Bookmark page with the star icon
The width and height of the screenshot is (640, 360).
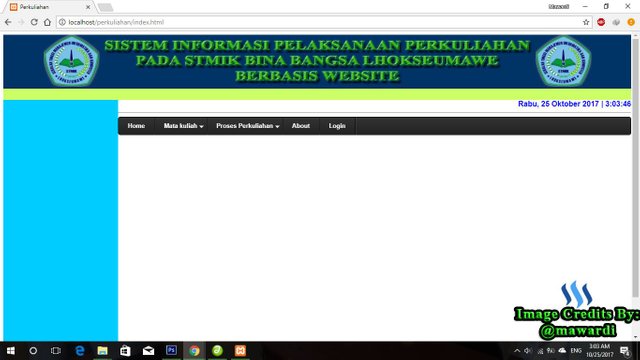pyautogui.click(x=586, y=22)
